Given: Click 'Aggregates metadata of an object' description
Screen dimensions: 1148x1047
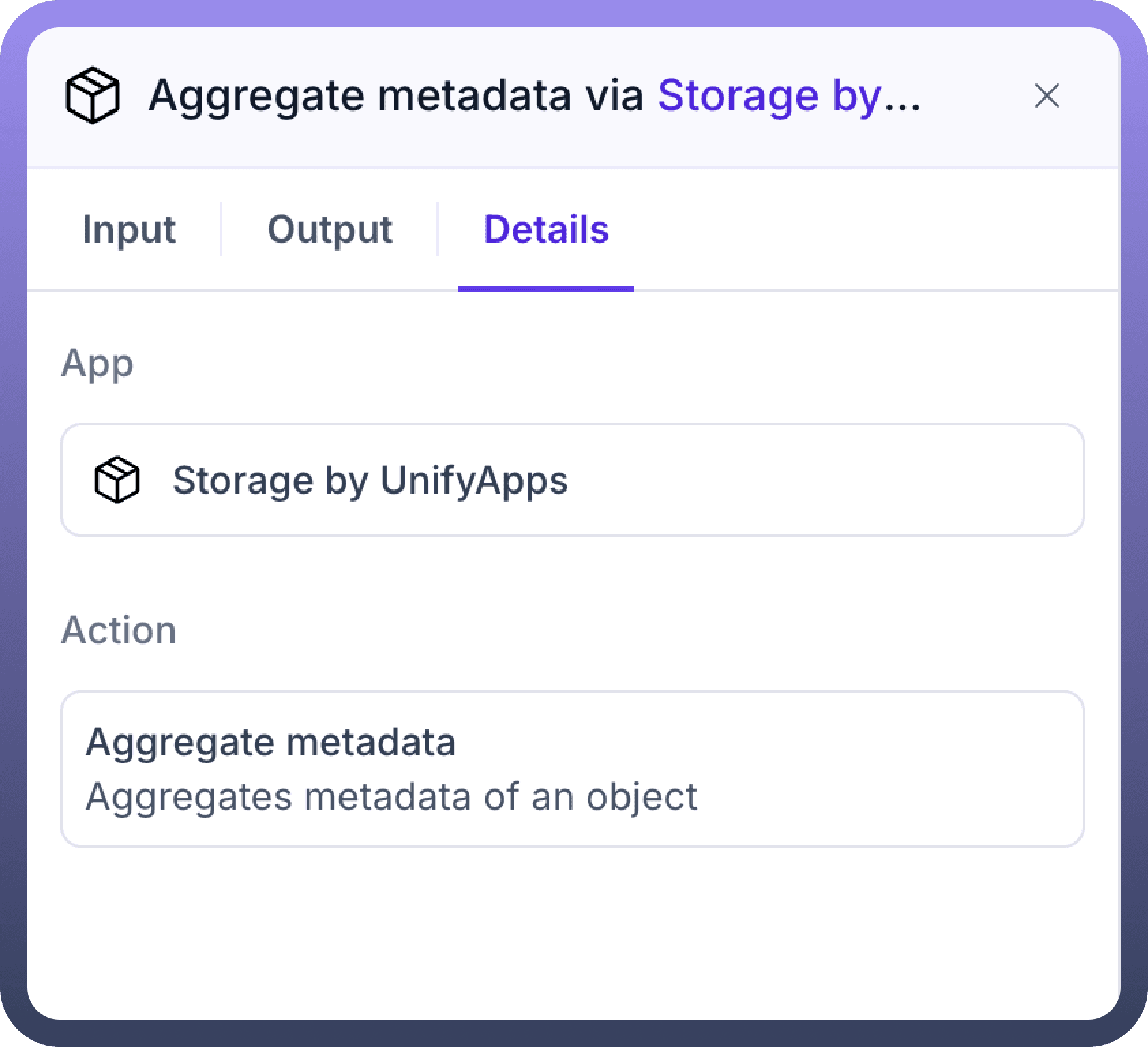Looking at the screenshot, I should coord(391,796).
